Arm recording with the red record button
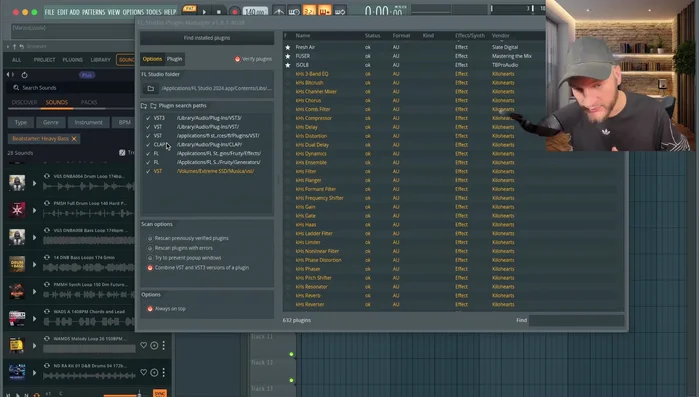This screenshot has height=397, width=699. [234, 12]
